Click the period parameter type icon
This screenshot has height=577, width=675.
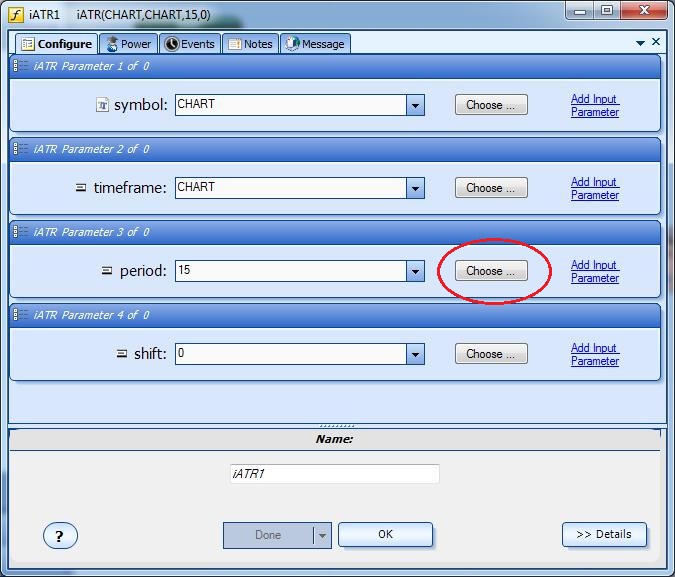107,271
